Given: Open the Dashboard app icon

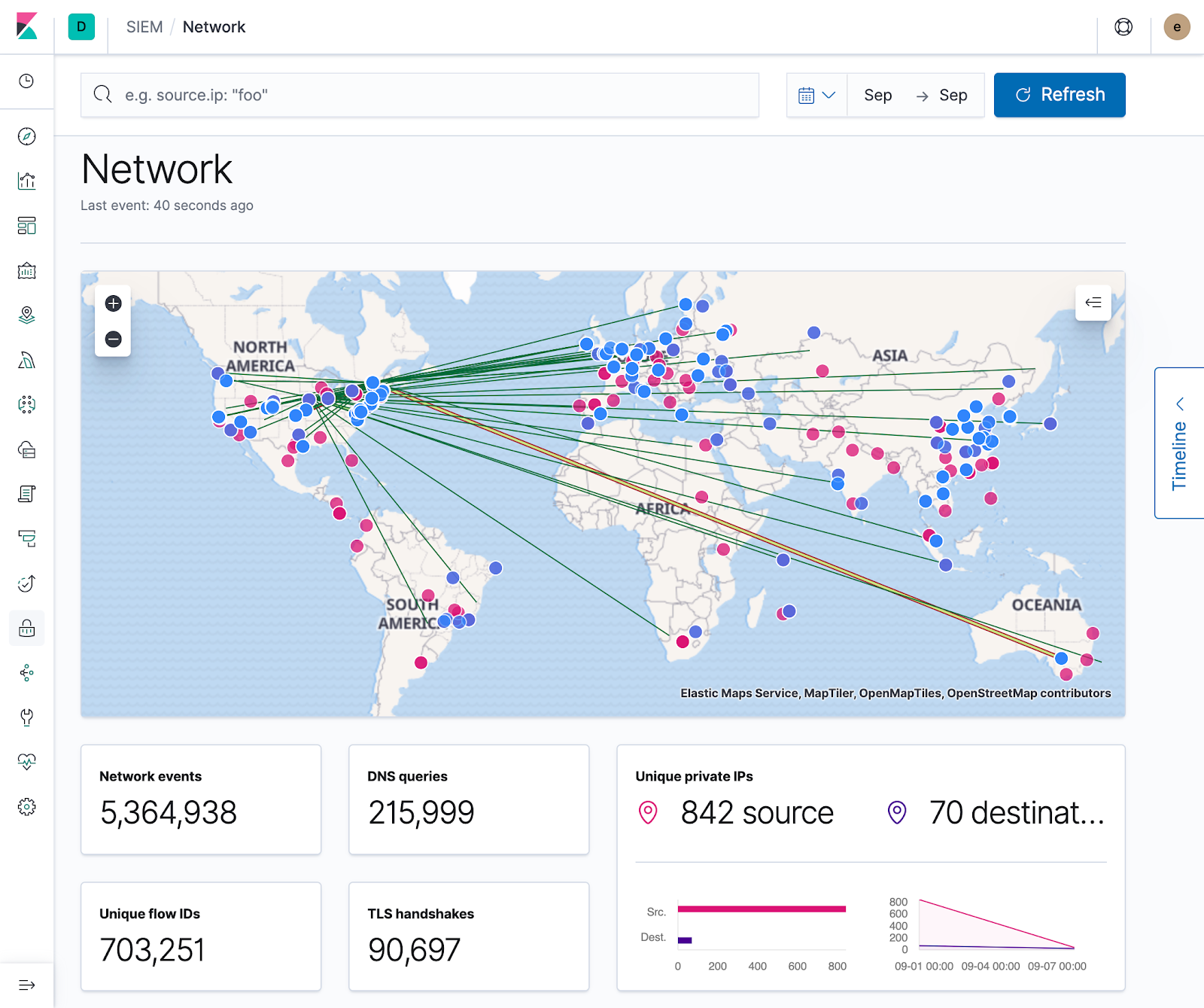Looking at the screenshot, I should point(27,226).
